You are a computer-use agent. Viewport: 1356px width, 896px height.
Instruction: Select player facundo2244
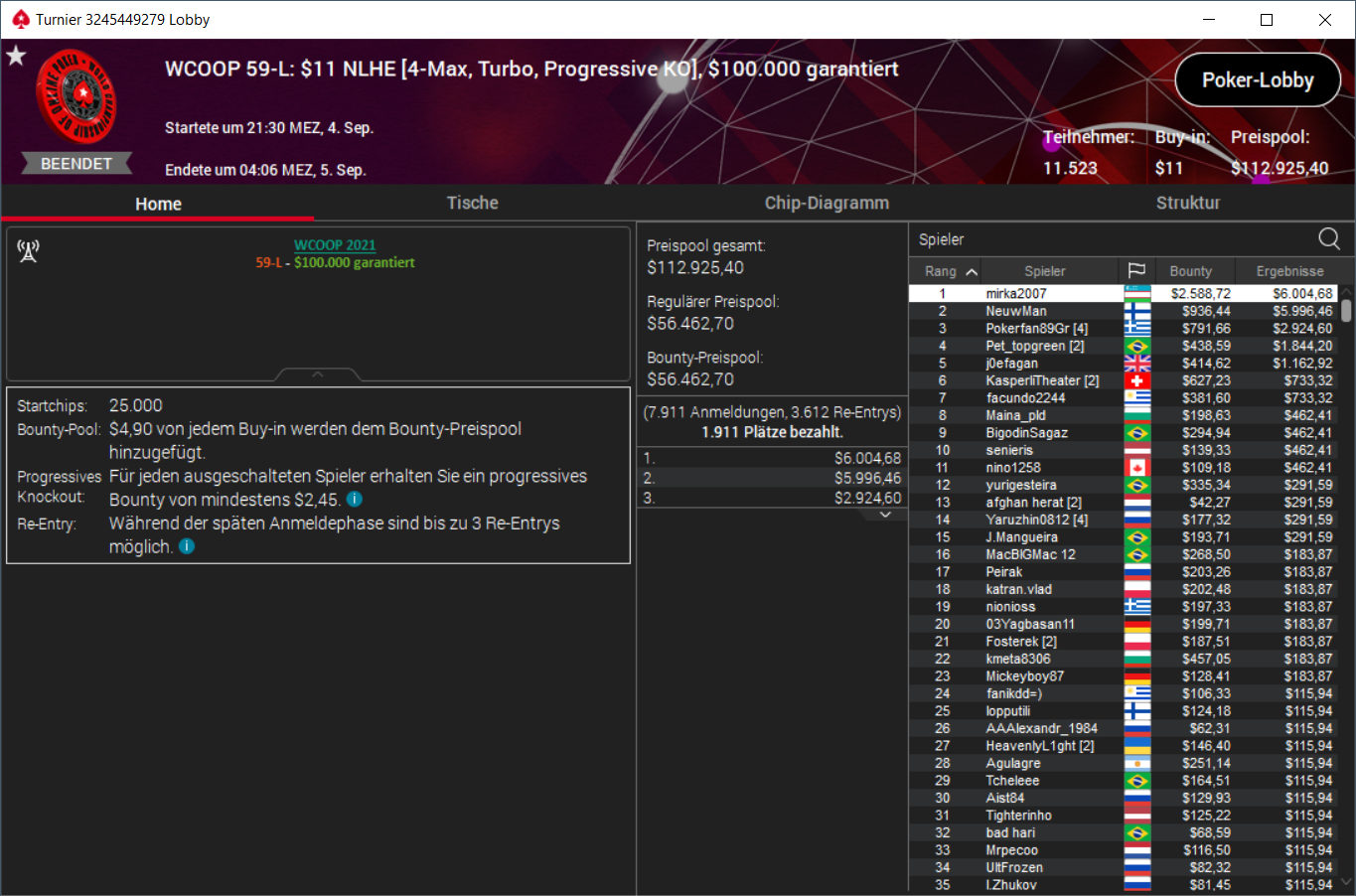pos(1124,398)
